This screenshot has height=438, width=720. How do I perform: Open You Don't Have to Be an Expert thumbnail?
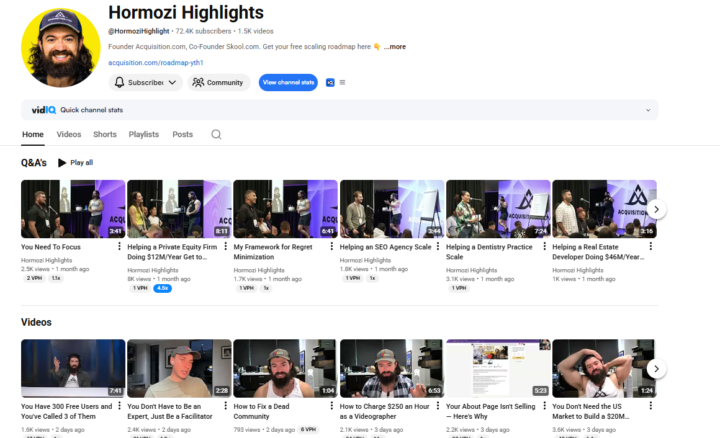click(179, 368)
